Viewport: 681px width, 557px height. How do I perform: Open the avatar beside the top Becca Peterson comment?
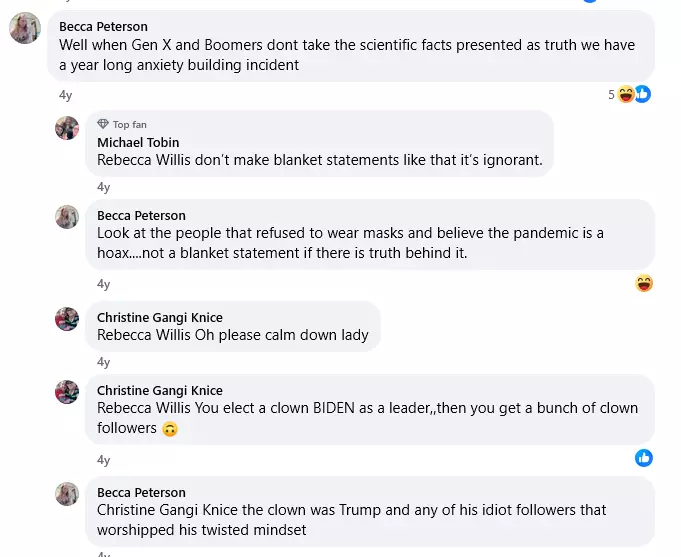[25, 29]
